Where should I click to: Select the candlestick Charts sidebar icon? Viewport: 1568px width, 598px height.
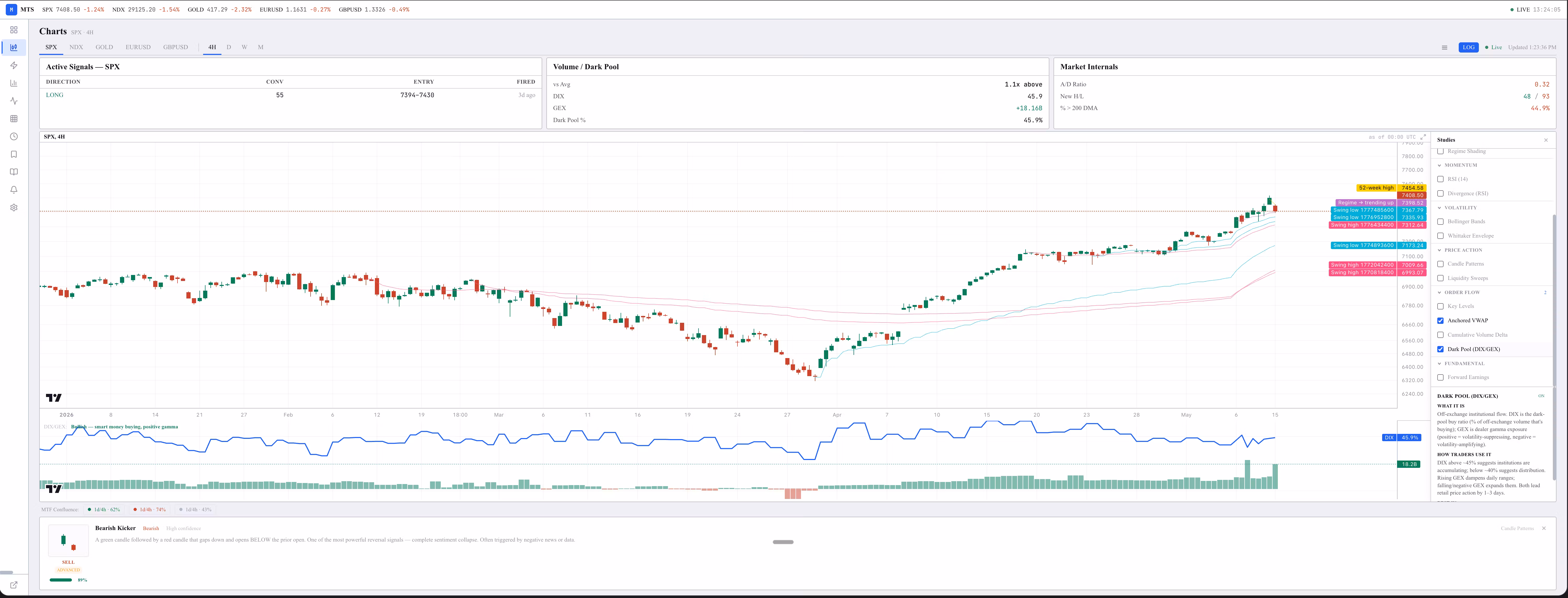(x=14, y=48)
